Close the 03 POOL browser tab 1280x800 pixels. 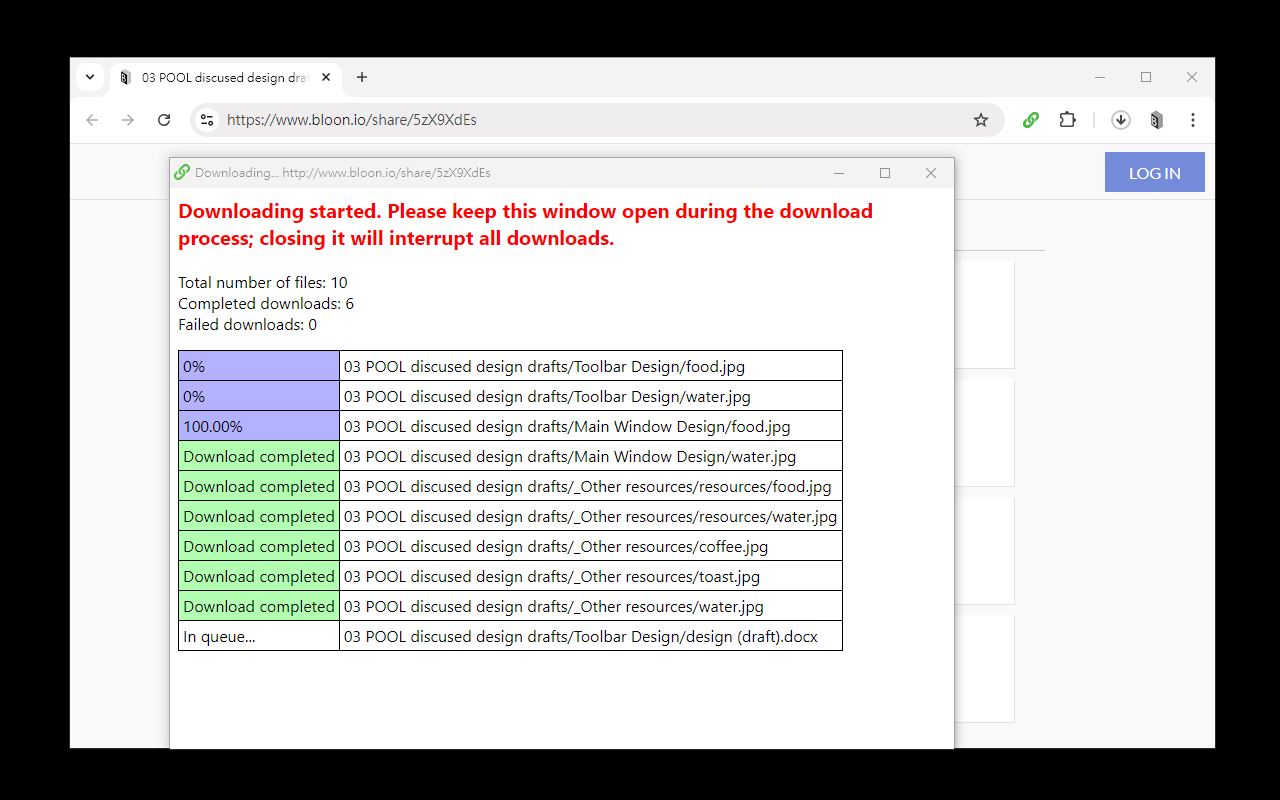pyautogui.click(x=326, y=78)
